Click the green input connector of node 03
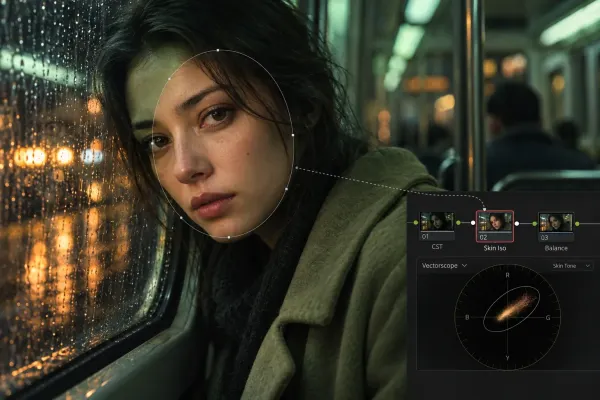The width and height of the screenshot is (600, 400). 535,223
